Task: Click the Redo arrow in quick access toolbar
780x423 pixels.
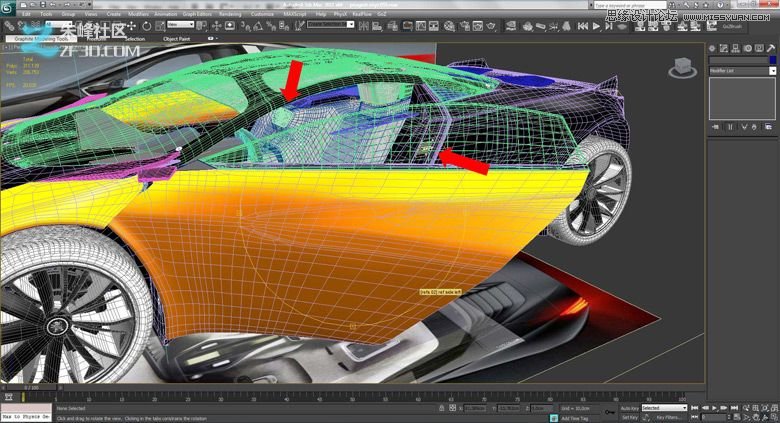Action: (67, 4)
